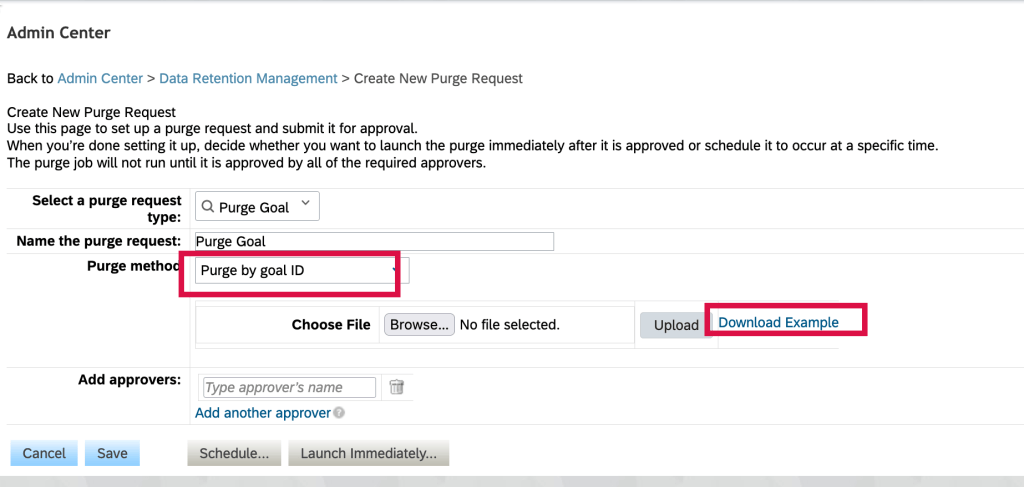Click the Download Example link
This screenshot has height=487, width=1024.
click(x=778, y=322)
